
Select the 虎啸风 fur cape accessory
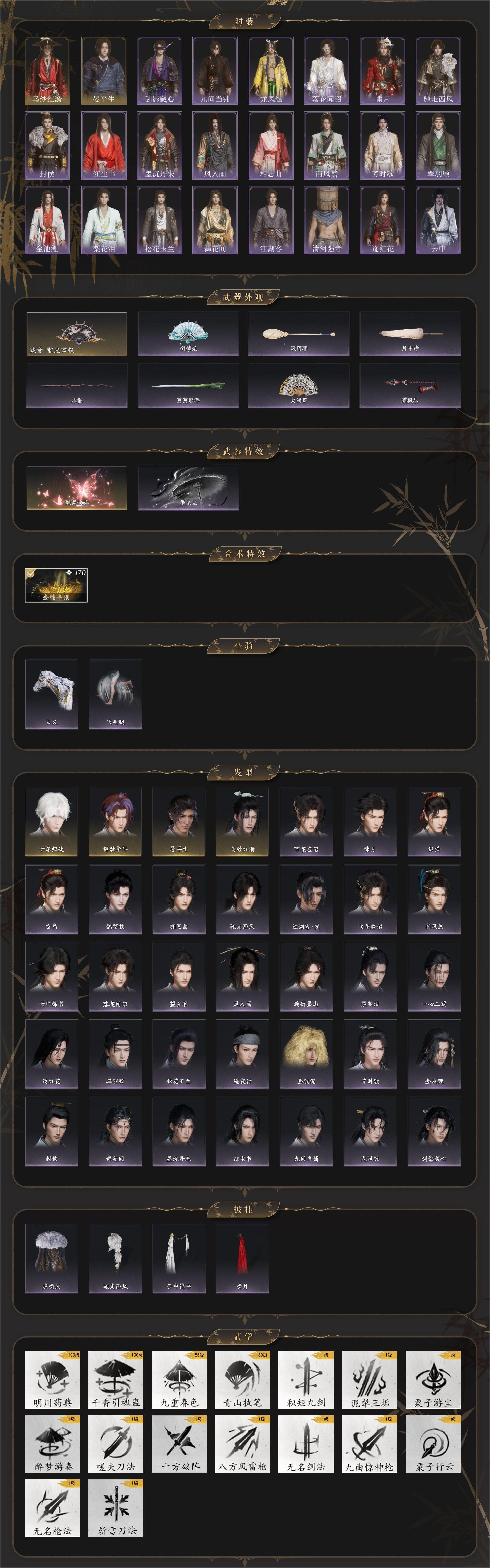coord(52,1259)
